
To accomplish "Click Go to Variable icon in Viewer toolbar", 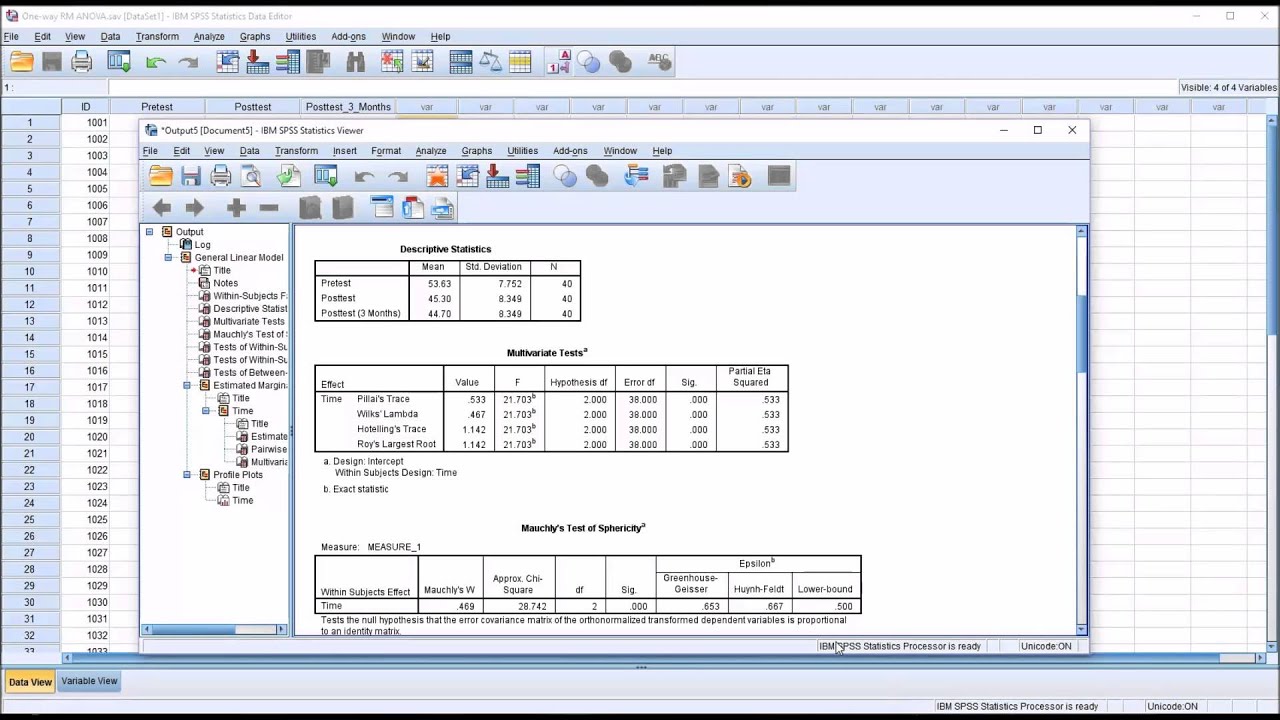I will [497, 177].
